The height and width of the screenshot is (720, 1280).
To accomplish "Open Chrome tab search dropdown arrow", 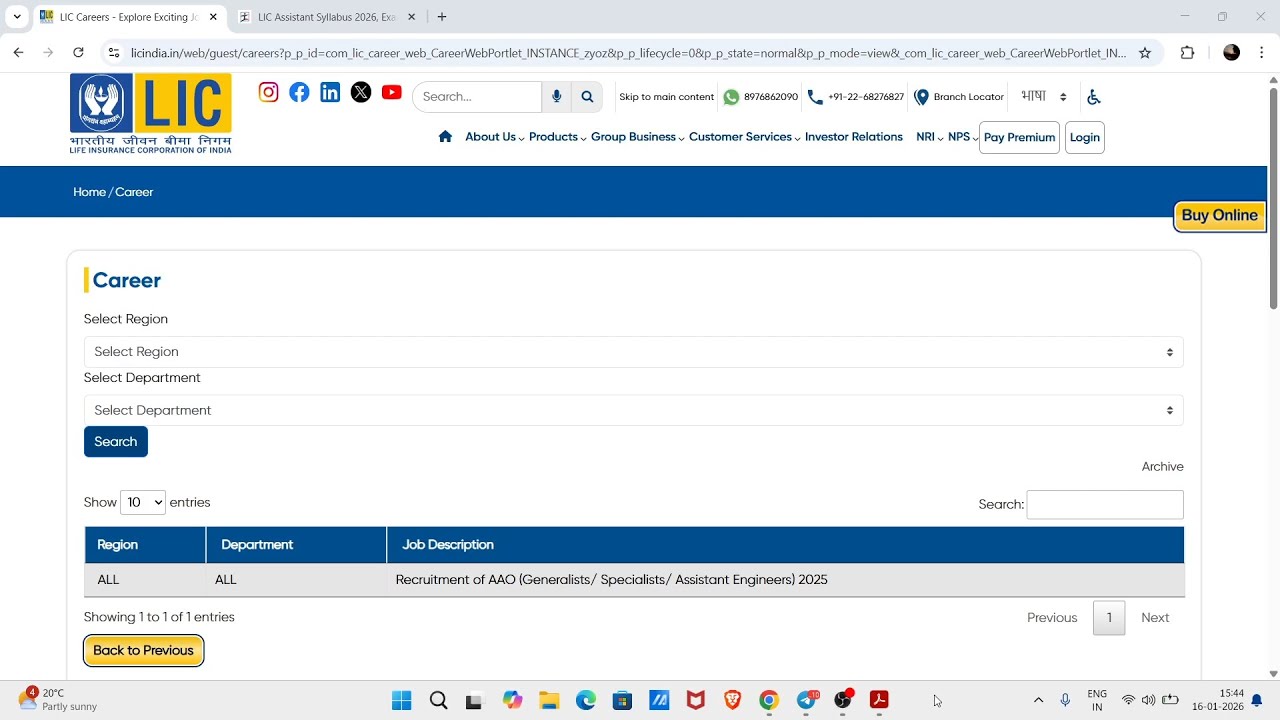I will coord(16,17).
